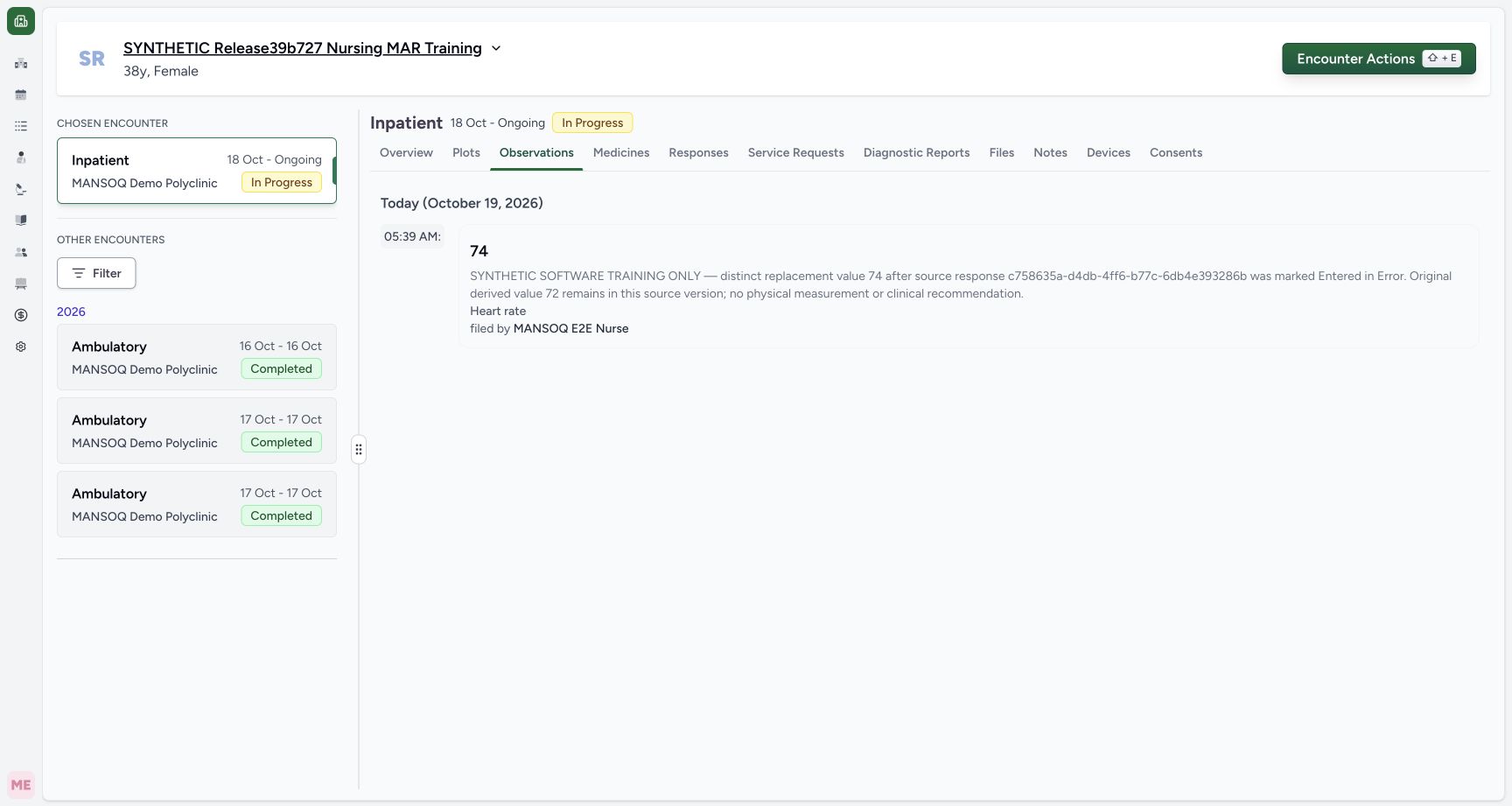Open the heart rate observation entry 74
Viewport: 1512px width, 806px height.
pos(969,287)
